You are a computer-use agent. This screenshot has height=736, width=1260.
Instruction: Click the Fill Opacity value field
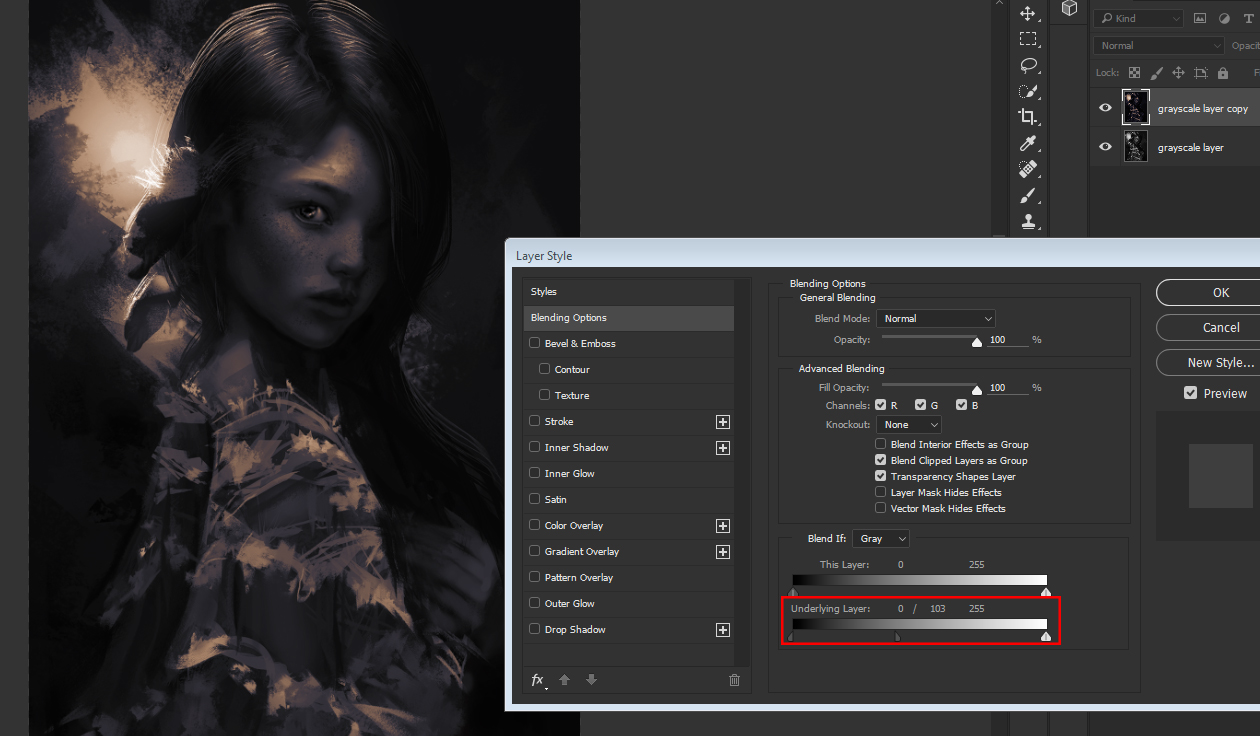[x=1008, y=387]
